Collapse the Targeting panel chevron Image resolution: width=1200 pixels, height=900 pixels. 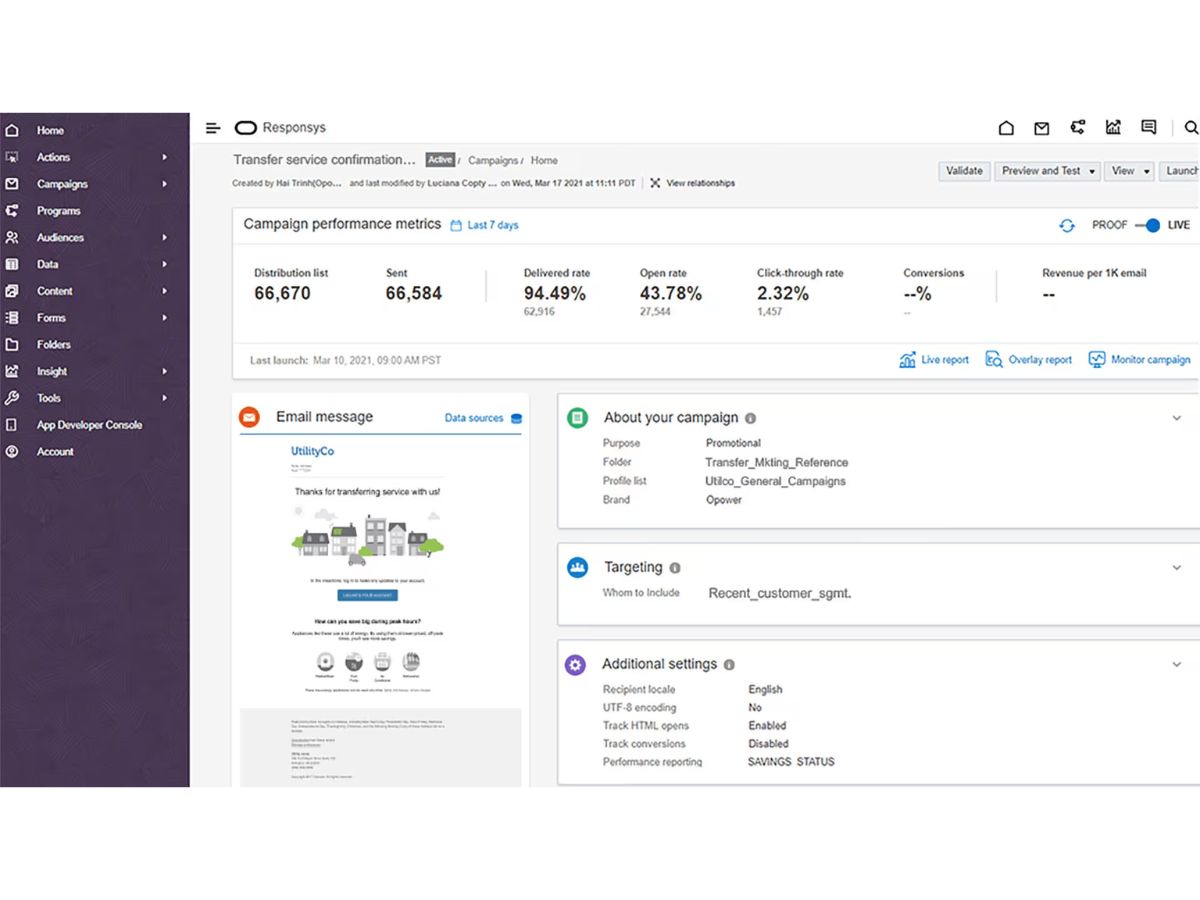click(x=1177, y=568)
